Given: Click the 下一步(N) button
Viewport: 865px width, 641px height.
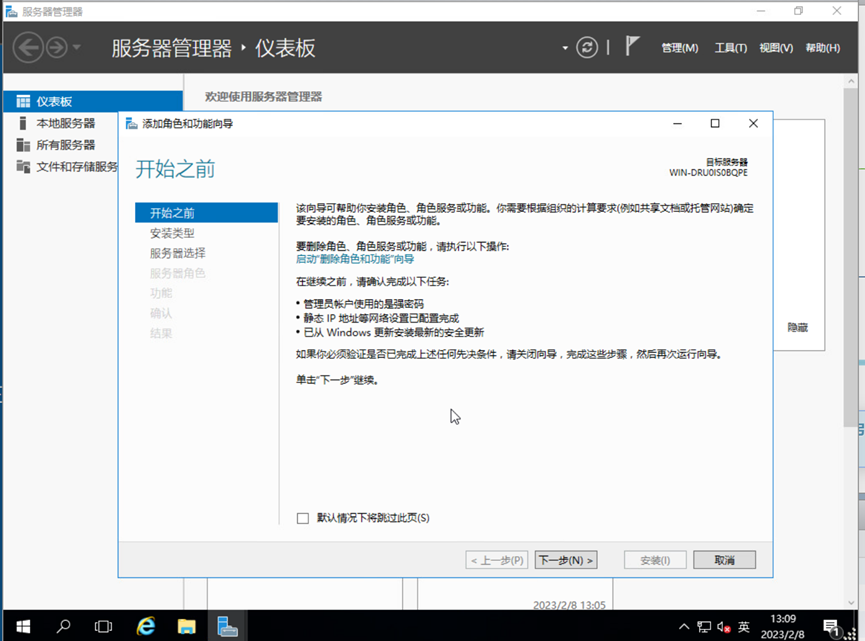Looking at the screenshot, I should coord(566,560).
